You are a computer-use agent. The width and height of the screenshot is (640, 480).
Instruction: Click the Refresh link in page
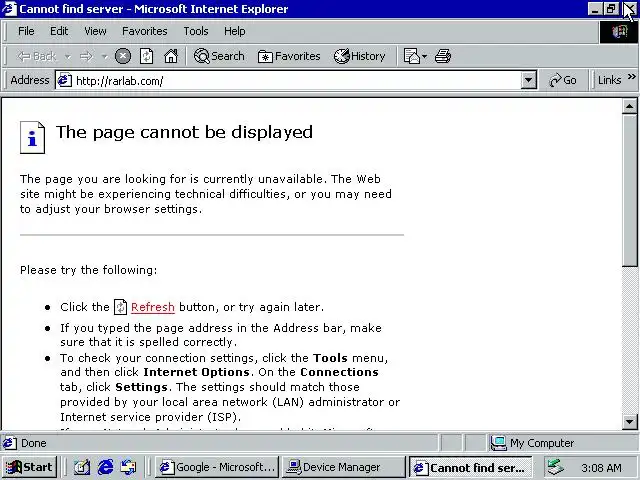pyautogui.click(x=153, y=307)
